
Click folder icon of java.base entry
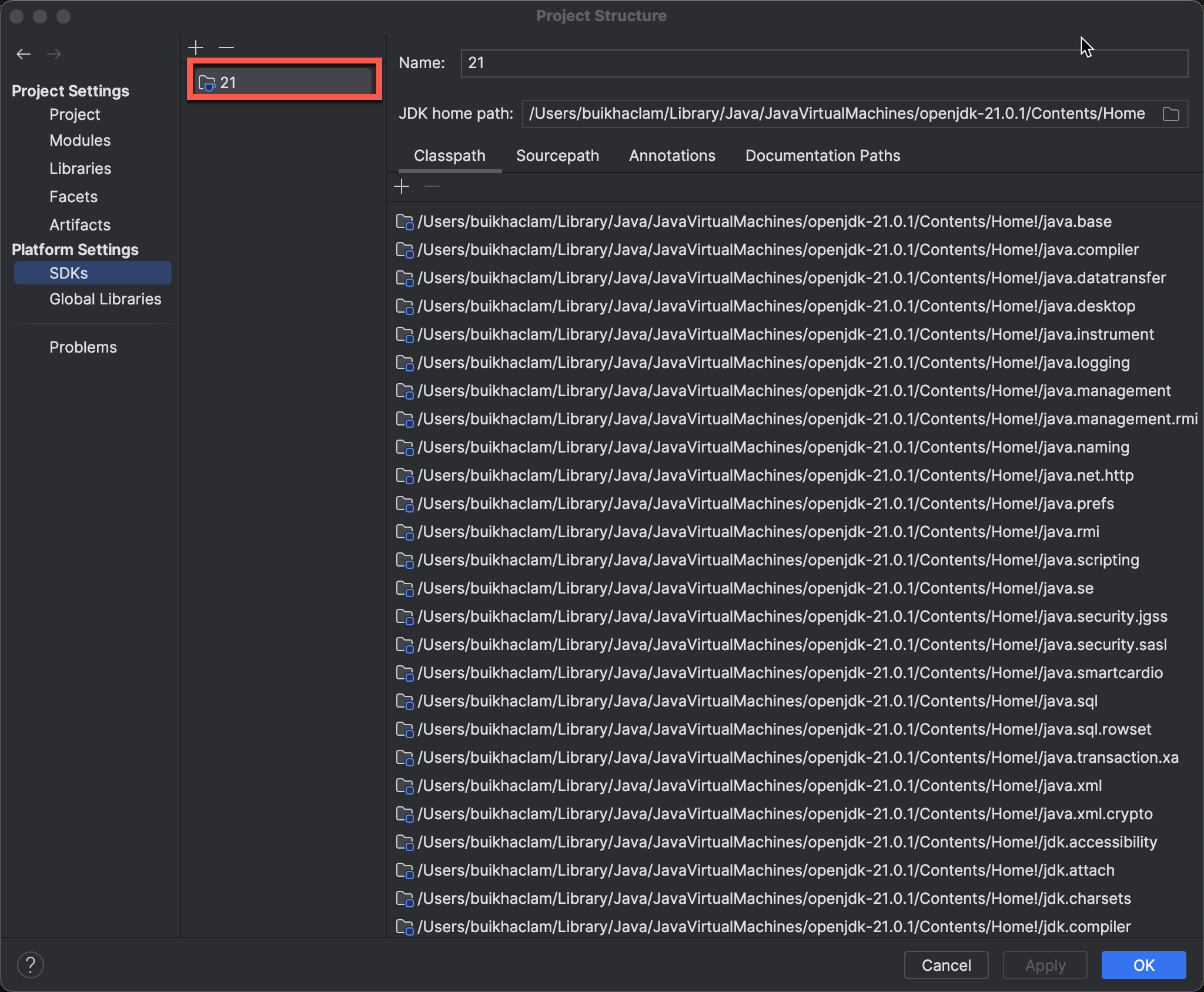coord(404,222)
